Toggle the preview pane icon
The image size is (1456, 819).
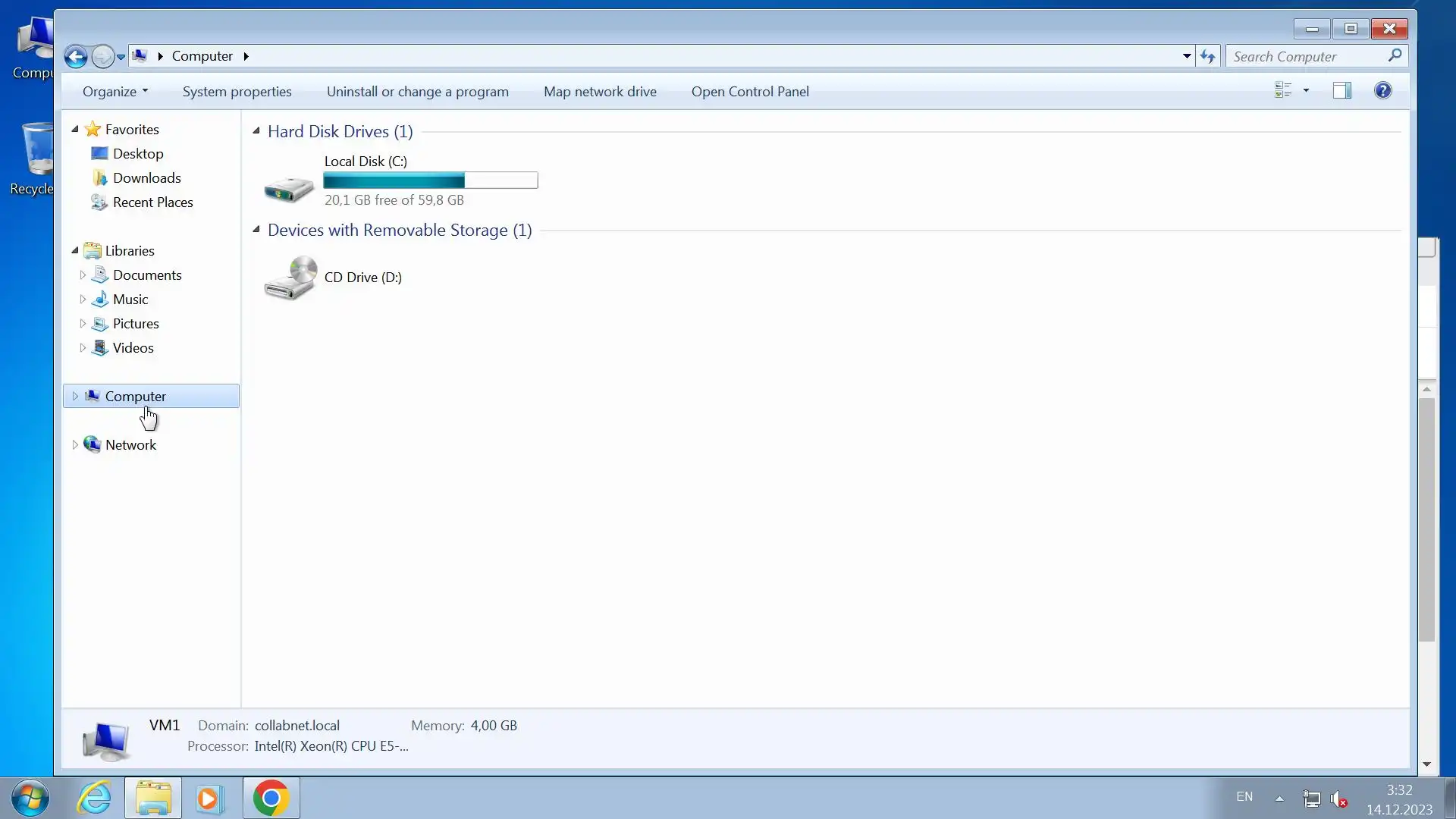1341,91
